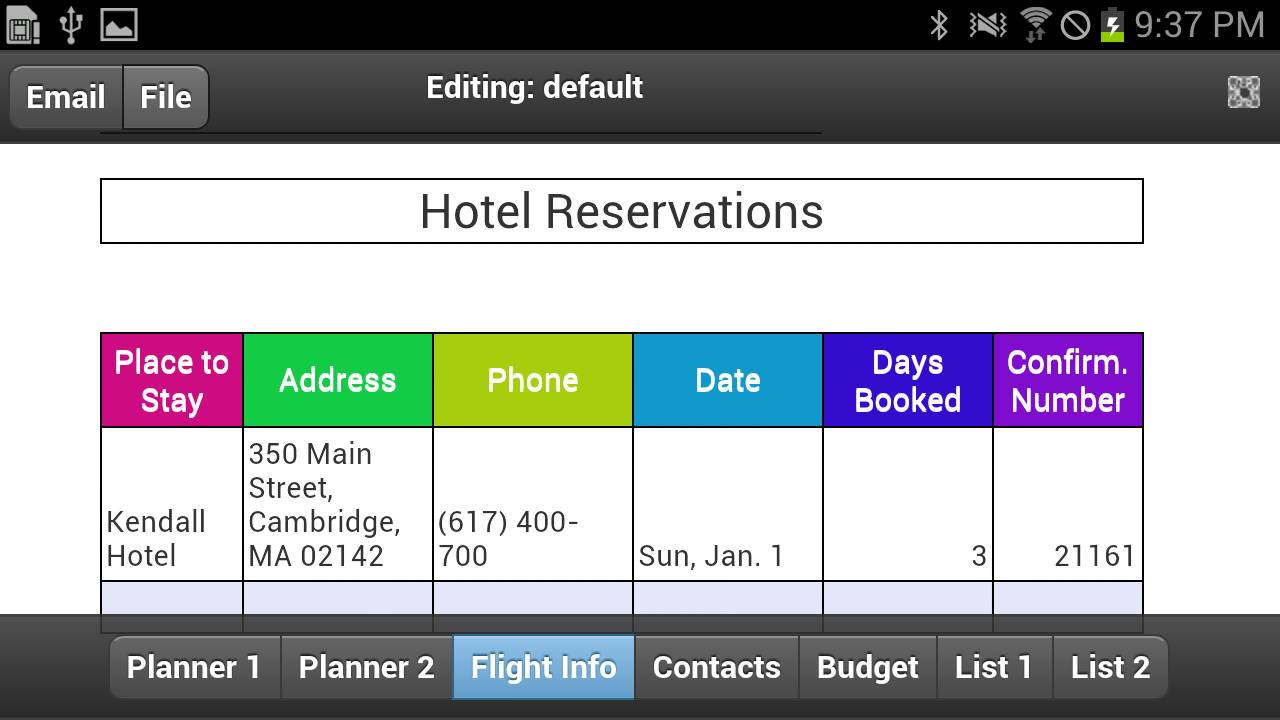Open the Contacts tab
1280x720 pixels.
click(717, 667)
